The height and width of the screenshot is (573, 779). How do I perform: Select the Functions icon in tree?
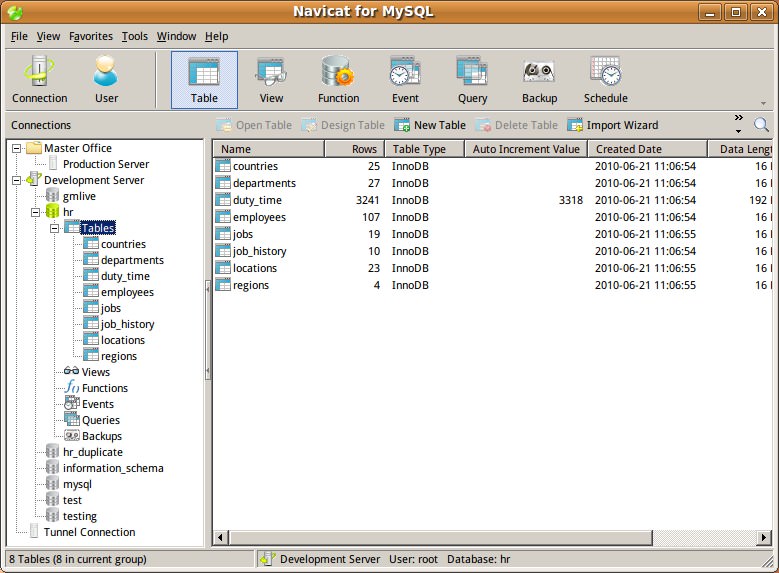72,387
